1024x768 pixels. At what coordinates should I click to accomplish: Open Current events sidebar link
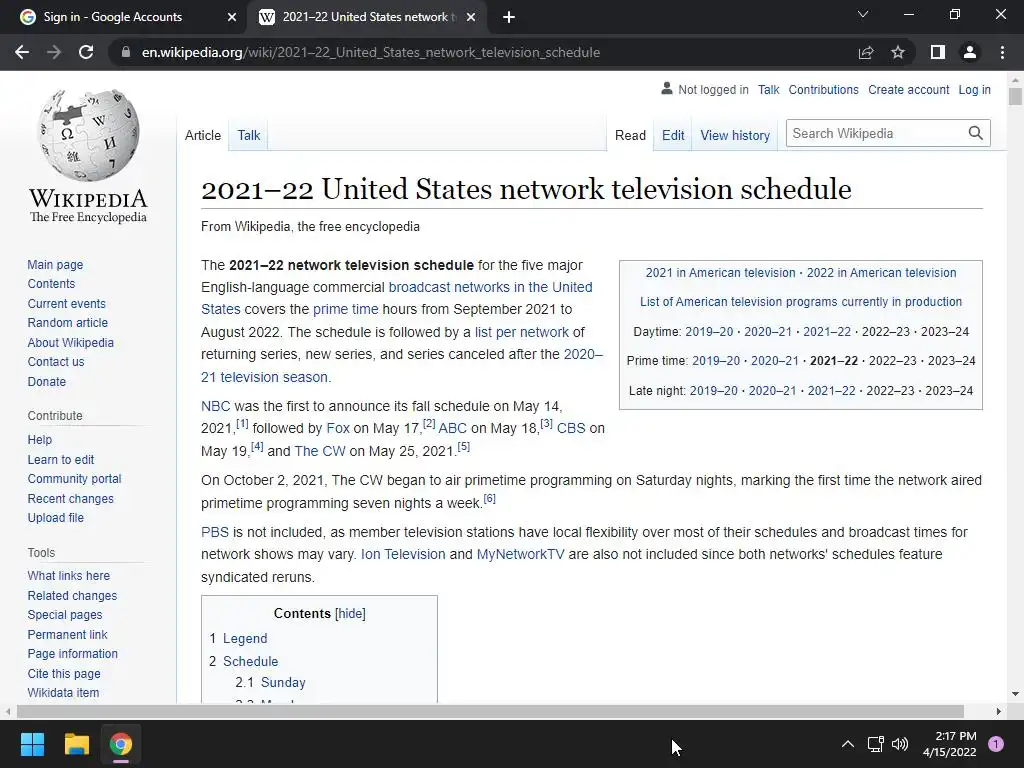[x=66, y=304]
